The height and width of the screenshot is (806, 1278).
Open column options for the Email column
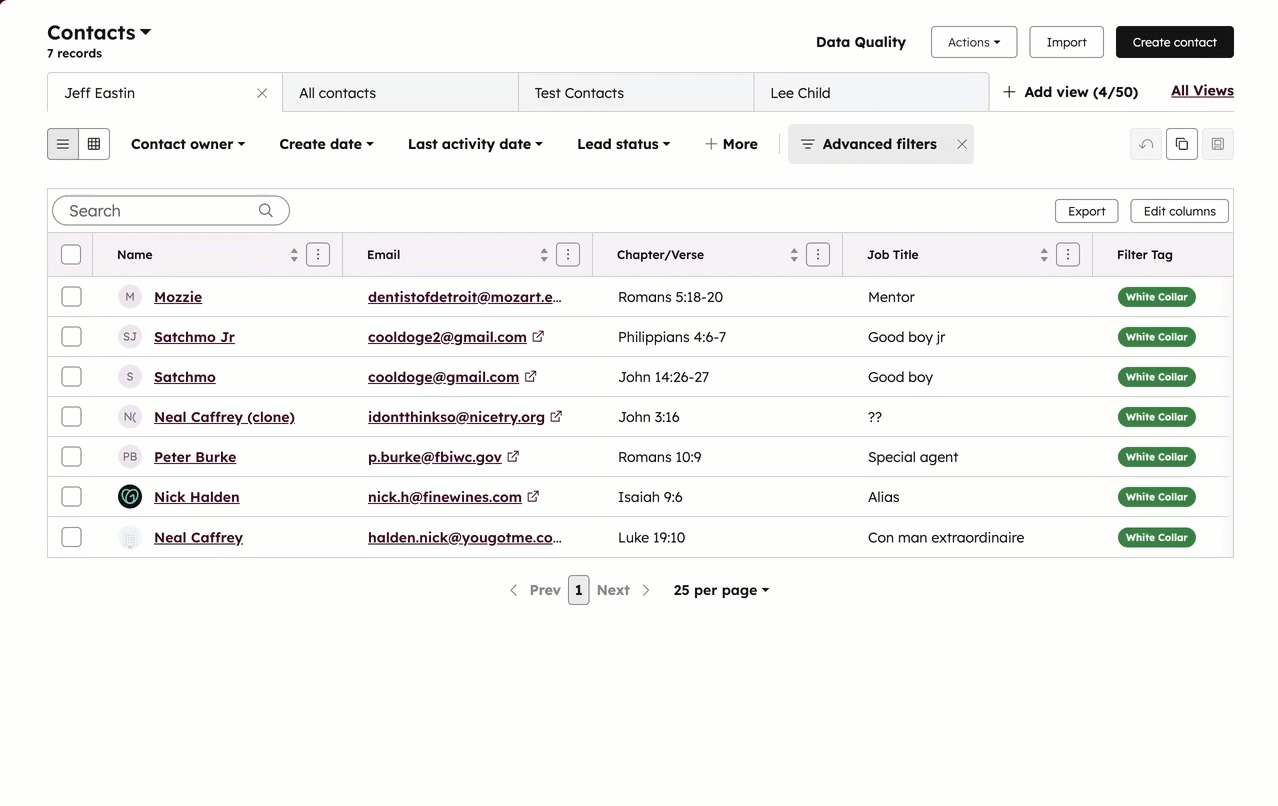click(x=567, y=254)
